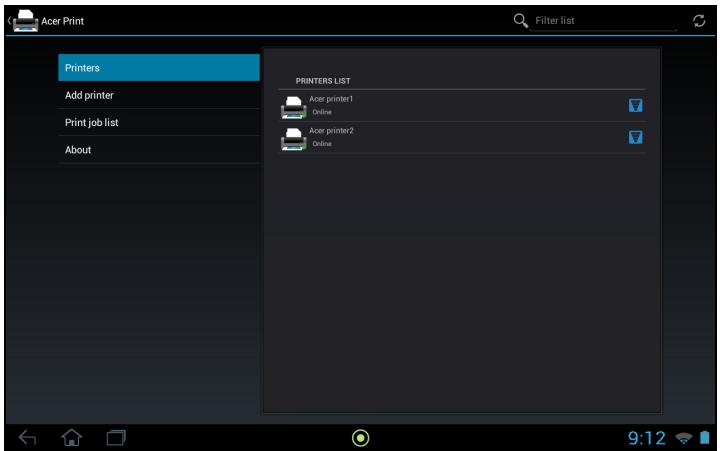720x451 pixels.
Task: Tap the search magnifier icon
Action: click(520, 20)
